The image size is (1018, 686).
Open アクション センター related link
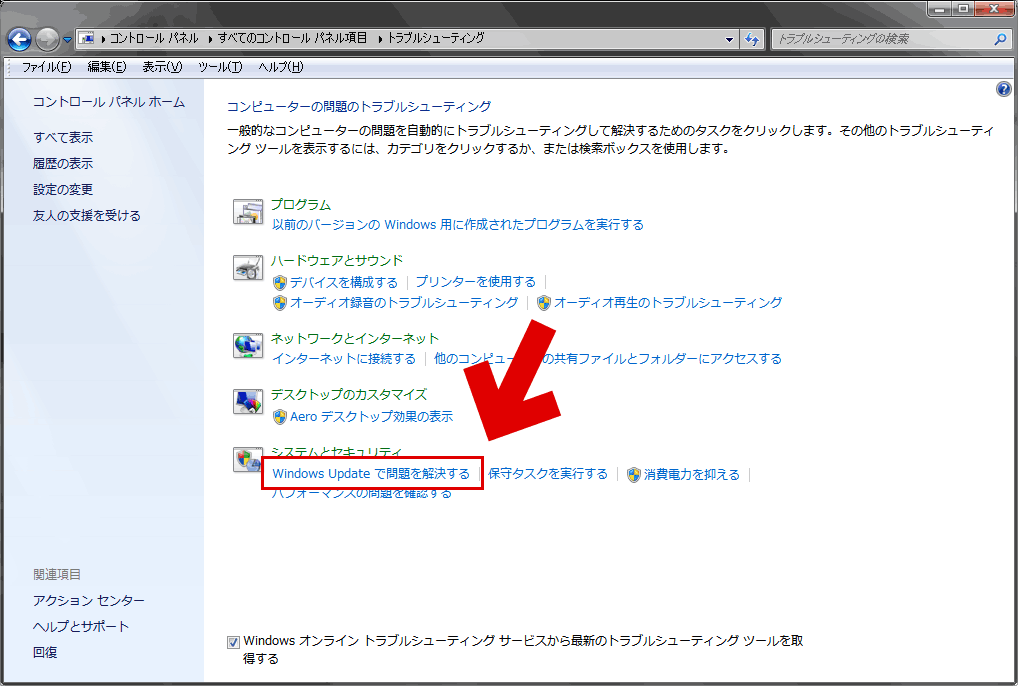point(89,600)
